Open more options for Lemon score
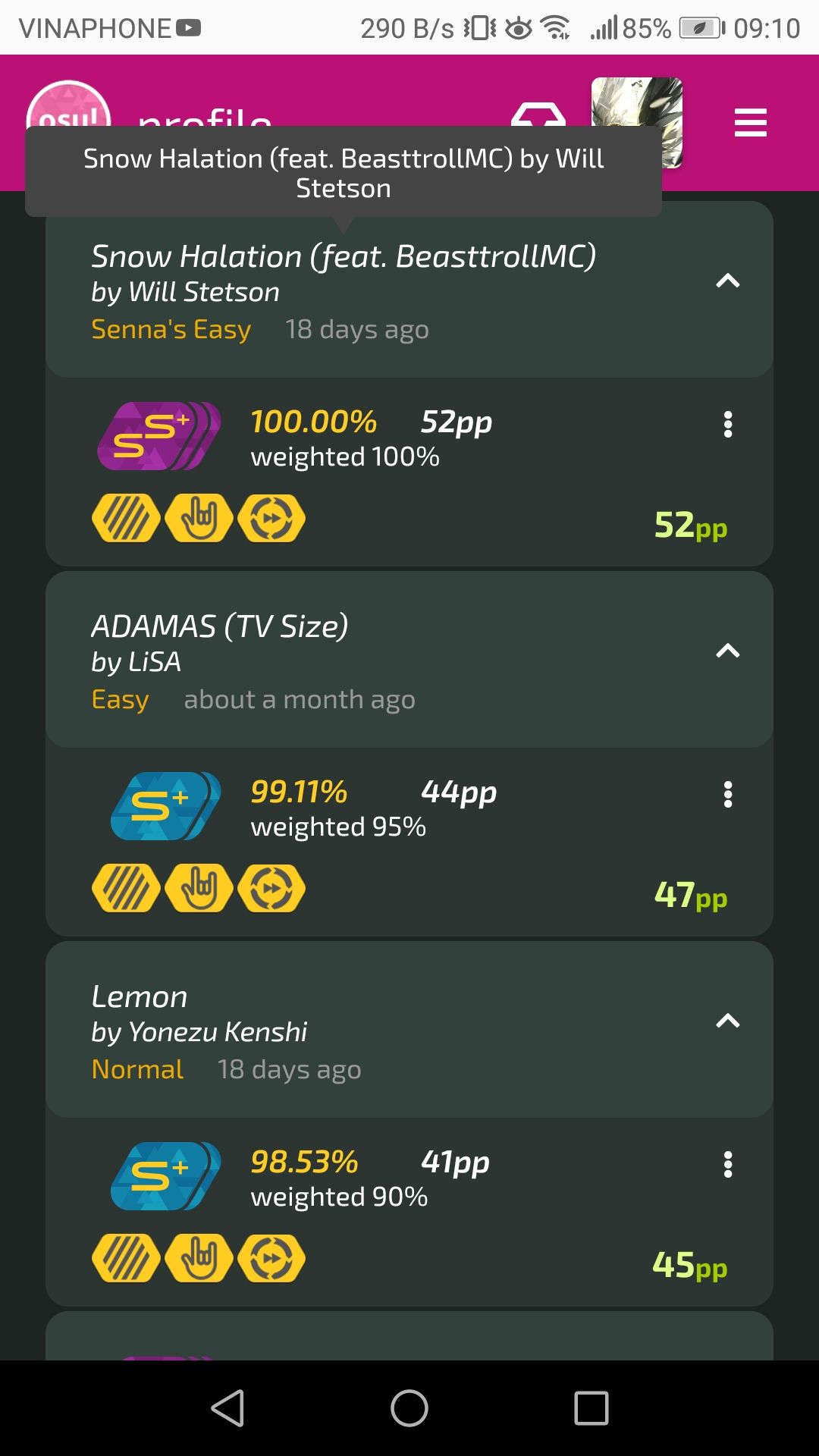The width and height of the screenshot is (819, 1456). click(x=728, y=1165)
